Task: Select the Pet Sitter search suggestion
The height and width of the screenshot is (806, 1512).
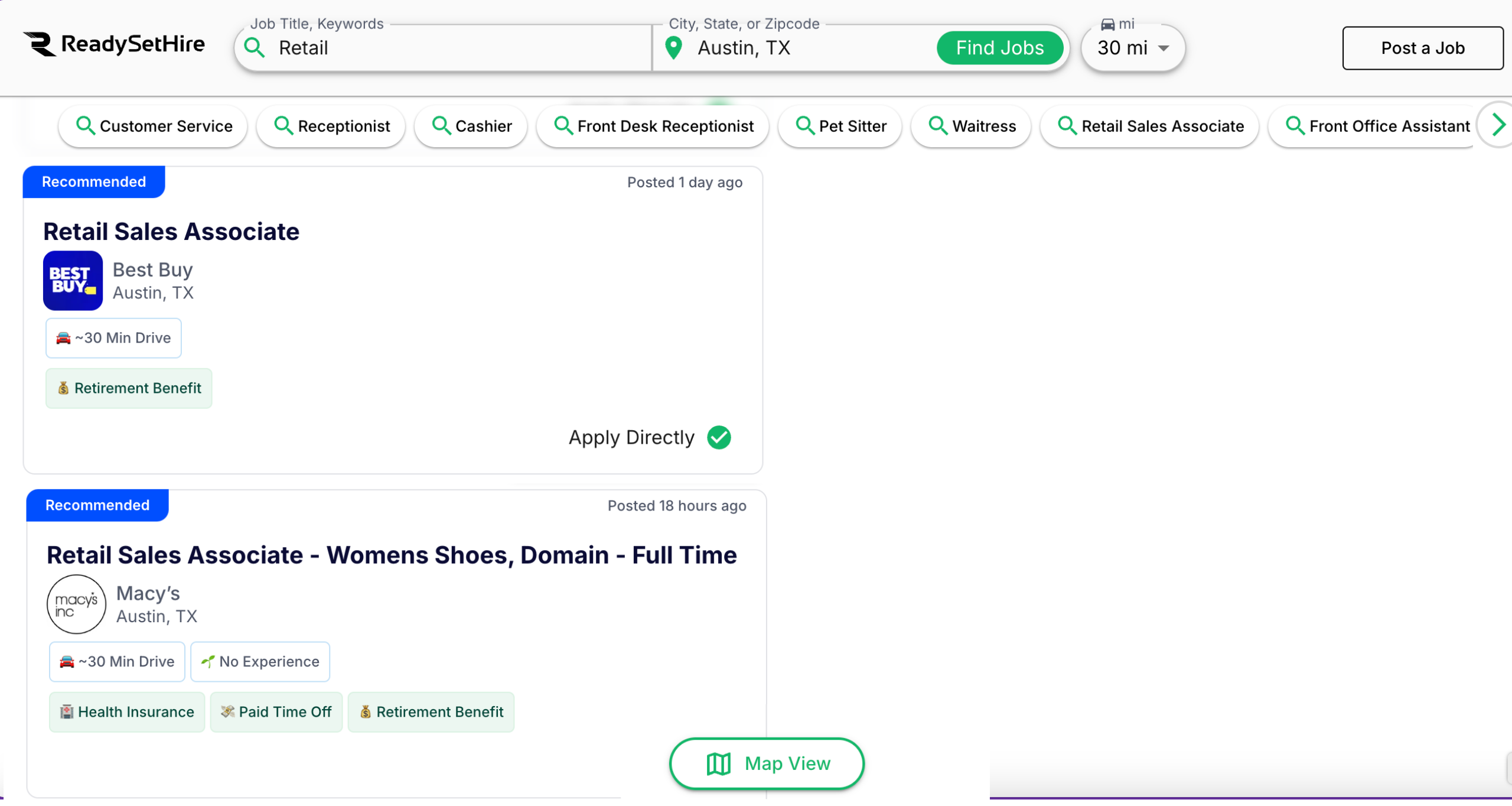Action: click(x=840, y=126)
